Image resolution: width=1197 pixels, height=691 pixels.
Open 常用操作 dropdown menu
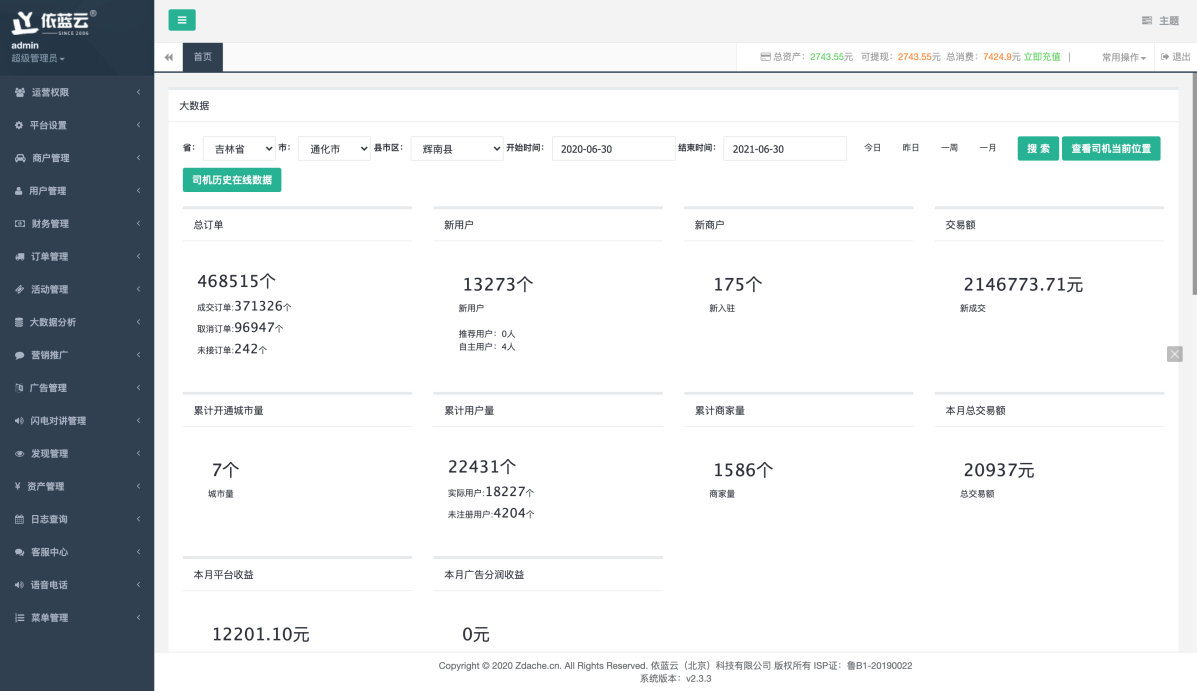(1123, 58)
